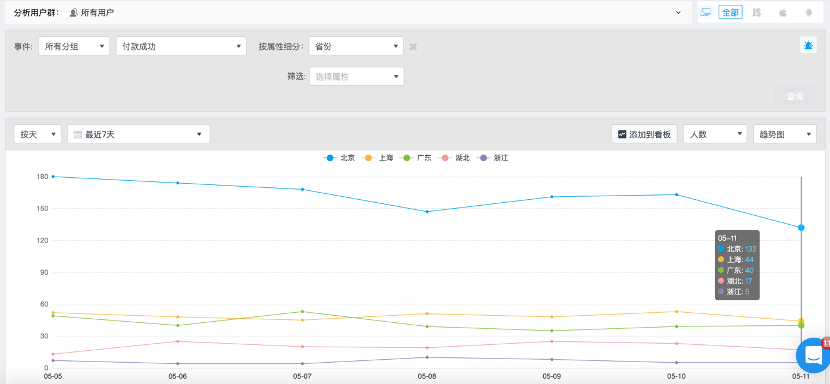
Task: Open the 人数 metric dropdown
Action: point(715,134)
